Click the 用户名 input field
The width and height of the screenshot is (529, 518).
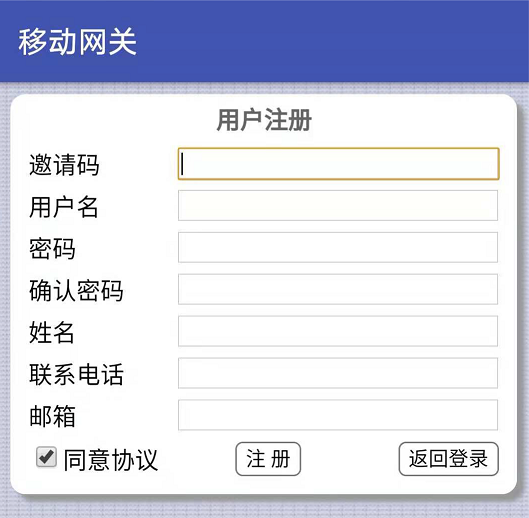(338, 206)
